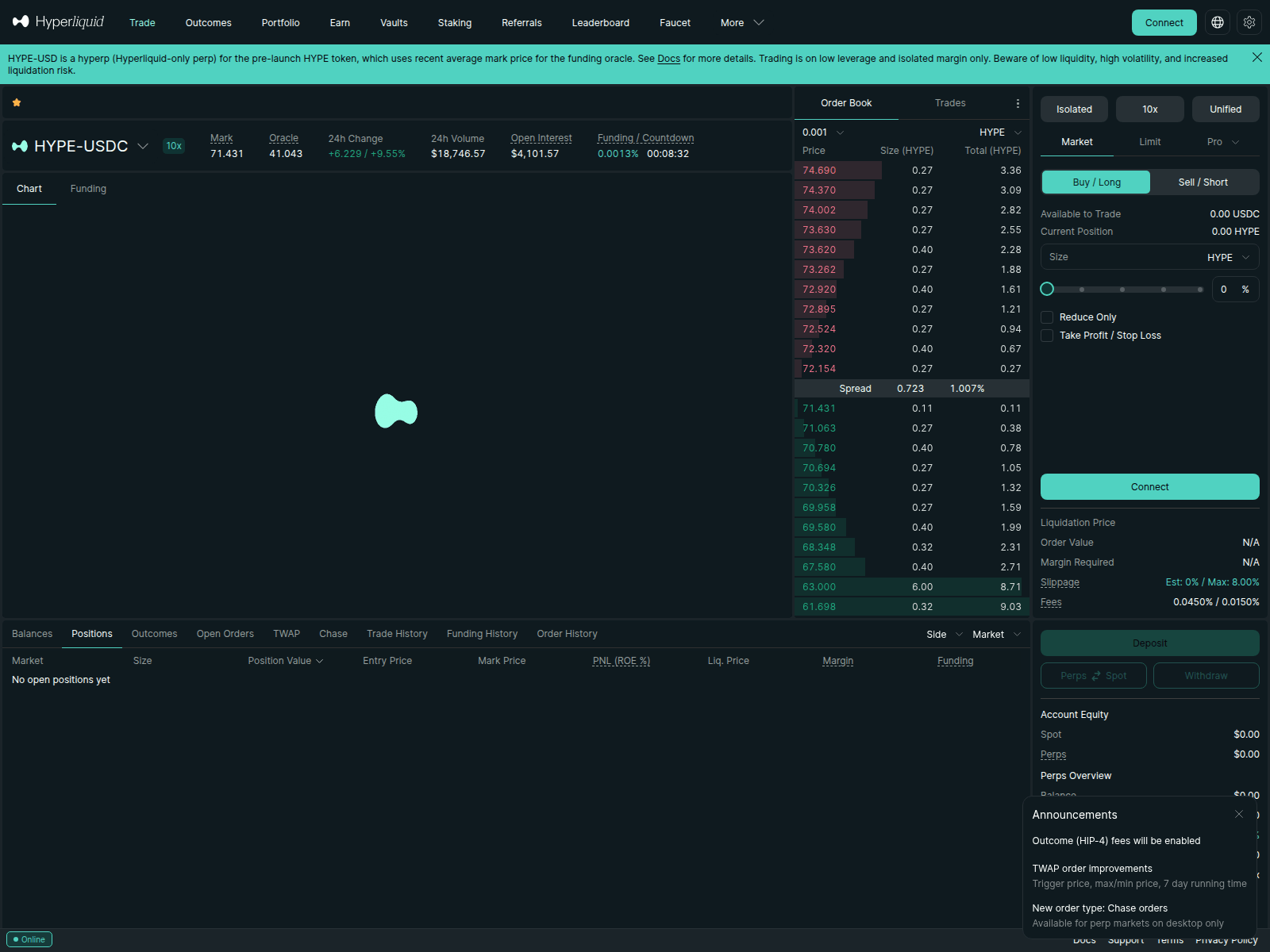The width and height of the screenshot is (1270, 952).
Task: Go to Portfolio page
Action: 281,22
